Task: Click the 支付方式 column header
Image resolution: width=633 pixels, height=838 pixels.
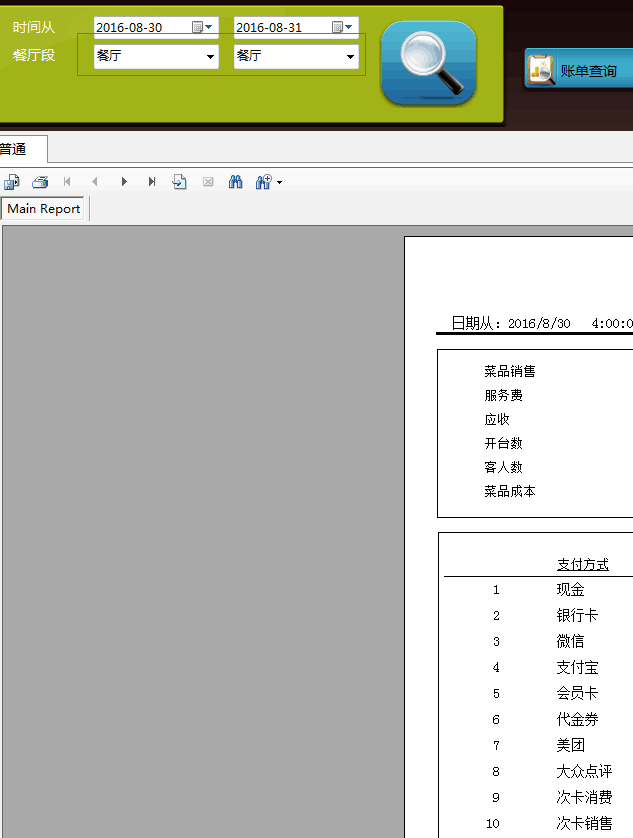Action: [x=583, y=564]
